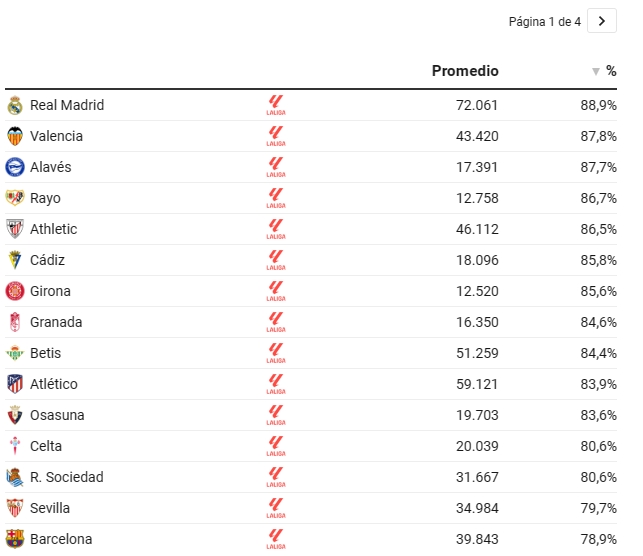Open the Rayo team link

[45, 198]
